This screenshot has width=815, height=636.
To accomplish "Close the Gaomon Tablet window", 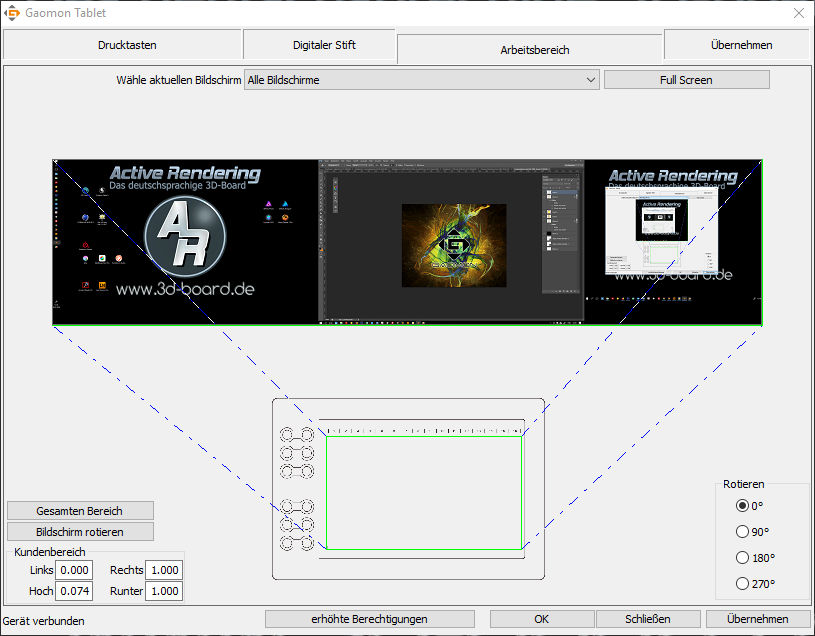I will click(x=799, y=13).
